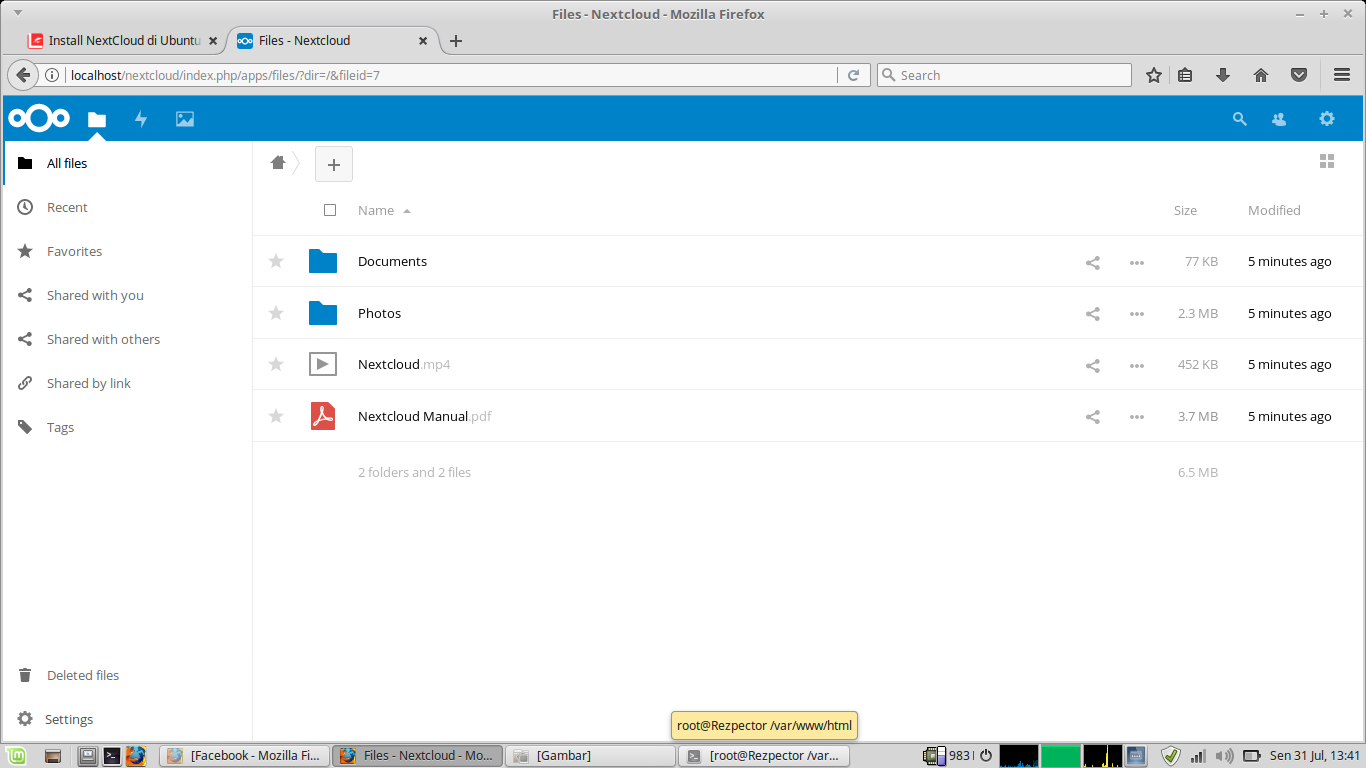This screenshot has height=768, width=1366.
Task: Open Firefox downloads arrow
Action: point(1222,75)
